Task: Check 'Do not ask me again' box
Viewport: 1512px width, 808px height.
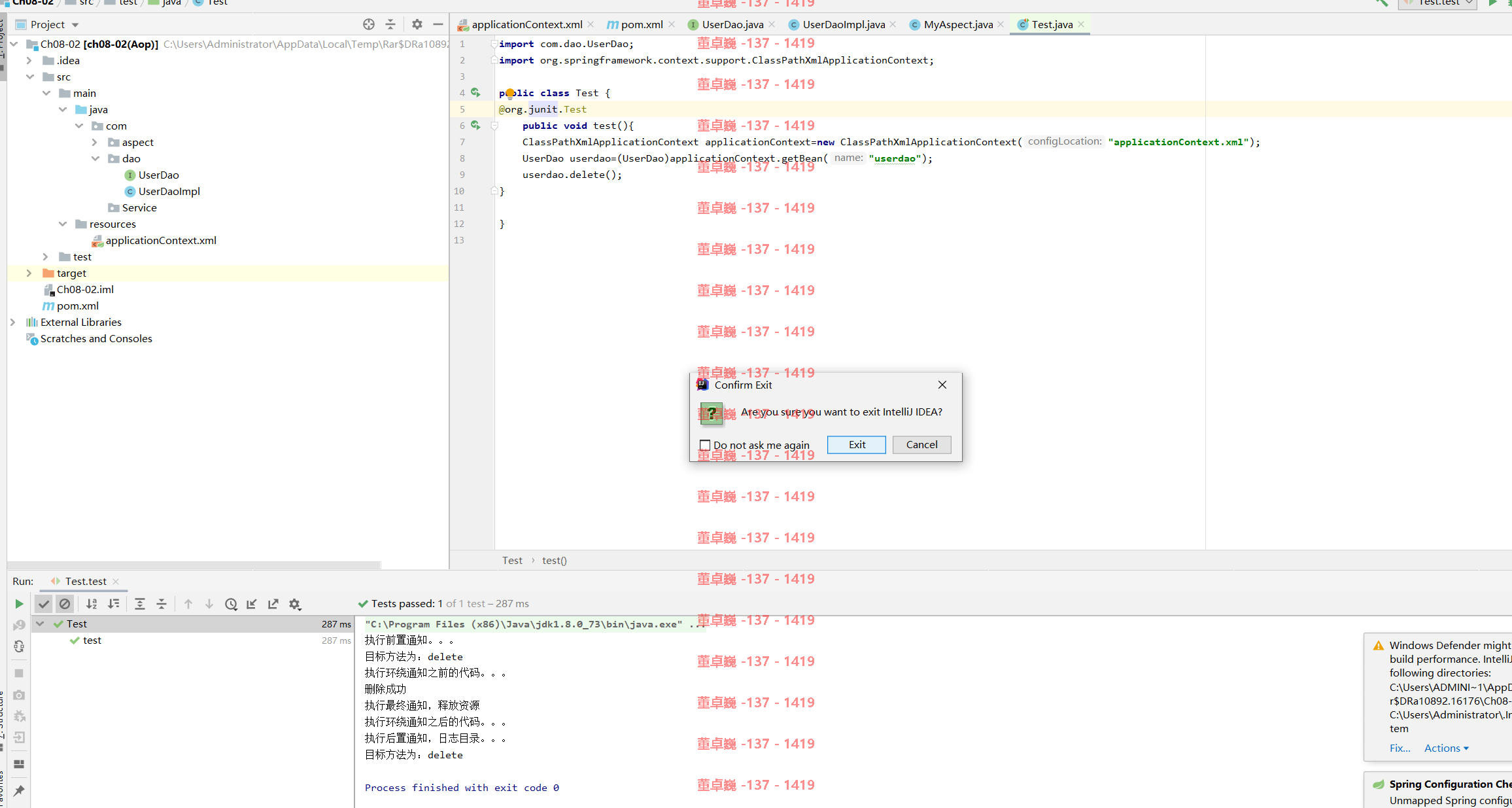Action: tap(705, 445)
